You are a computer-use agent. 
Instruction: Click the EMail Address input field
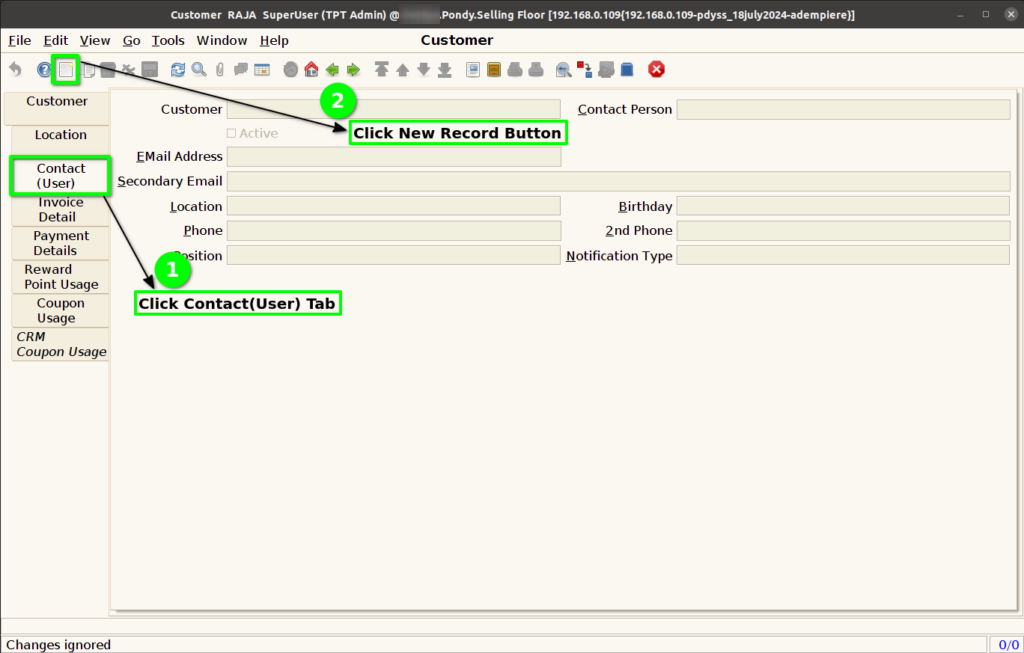point(394,157)
